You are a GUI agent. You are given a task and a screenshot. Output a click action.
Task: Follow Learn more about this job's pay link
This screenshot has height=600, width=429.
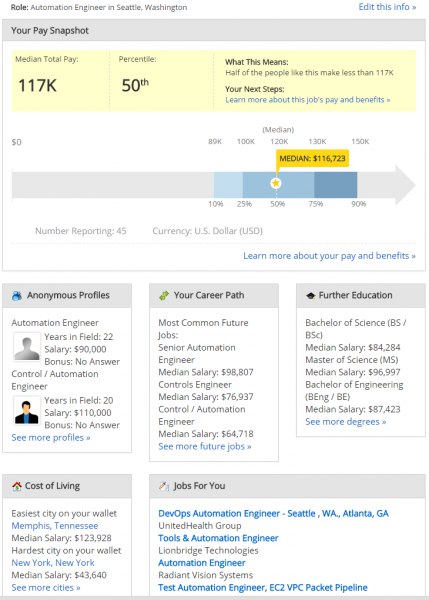click(308, 100)
